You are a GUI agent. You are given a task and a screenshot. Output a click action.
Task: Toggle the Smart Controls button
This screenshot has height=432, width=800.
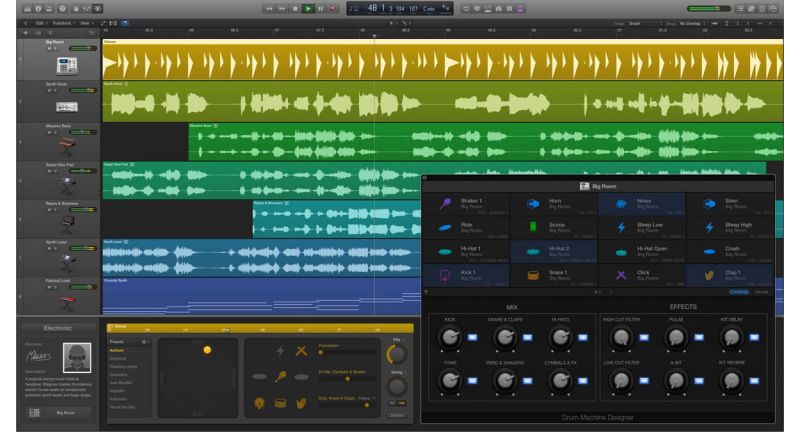click(76, 9)
